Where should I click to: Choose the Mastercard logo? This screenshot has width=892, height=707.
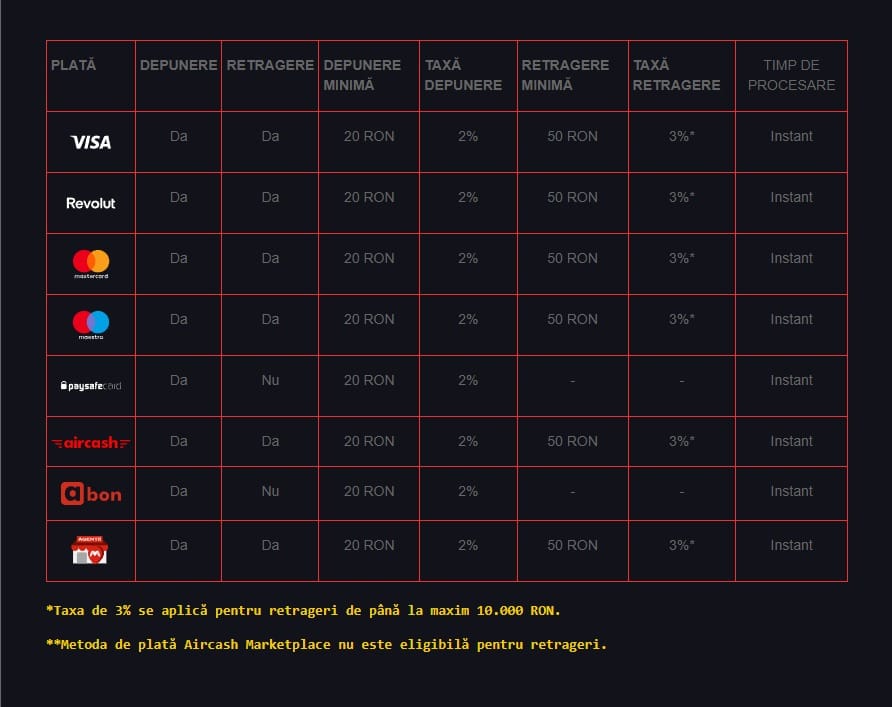(x=91, y=264)
